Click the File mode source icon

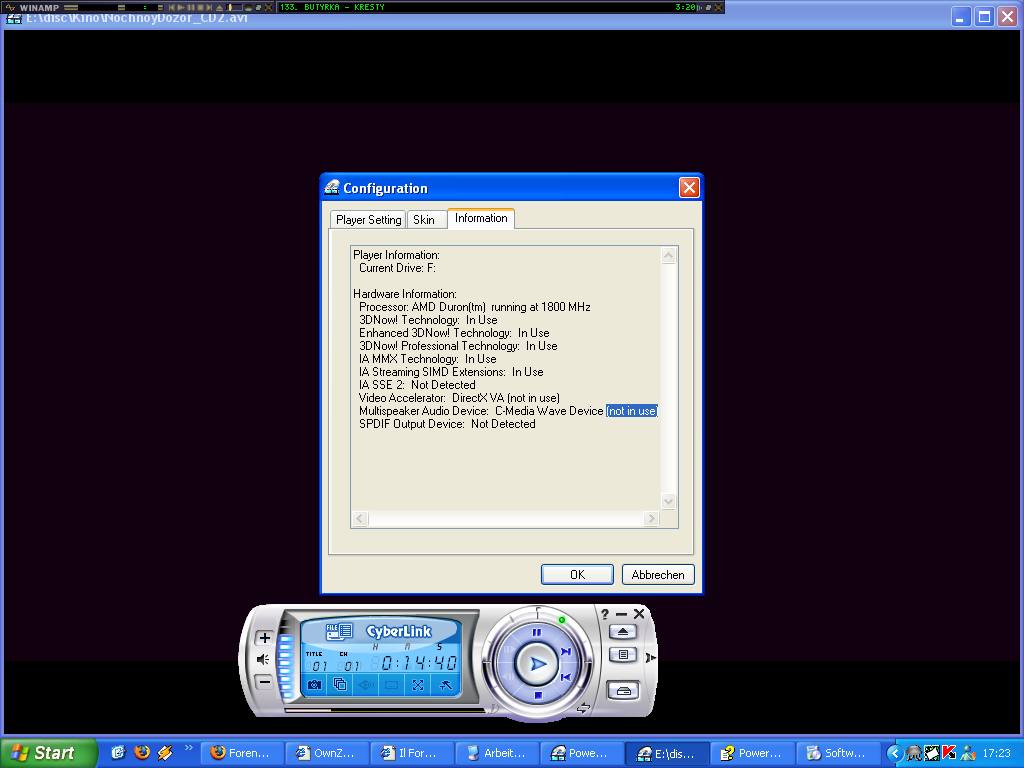[x=339, y=631]
